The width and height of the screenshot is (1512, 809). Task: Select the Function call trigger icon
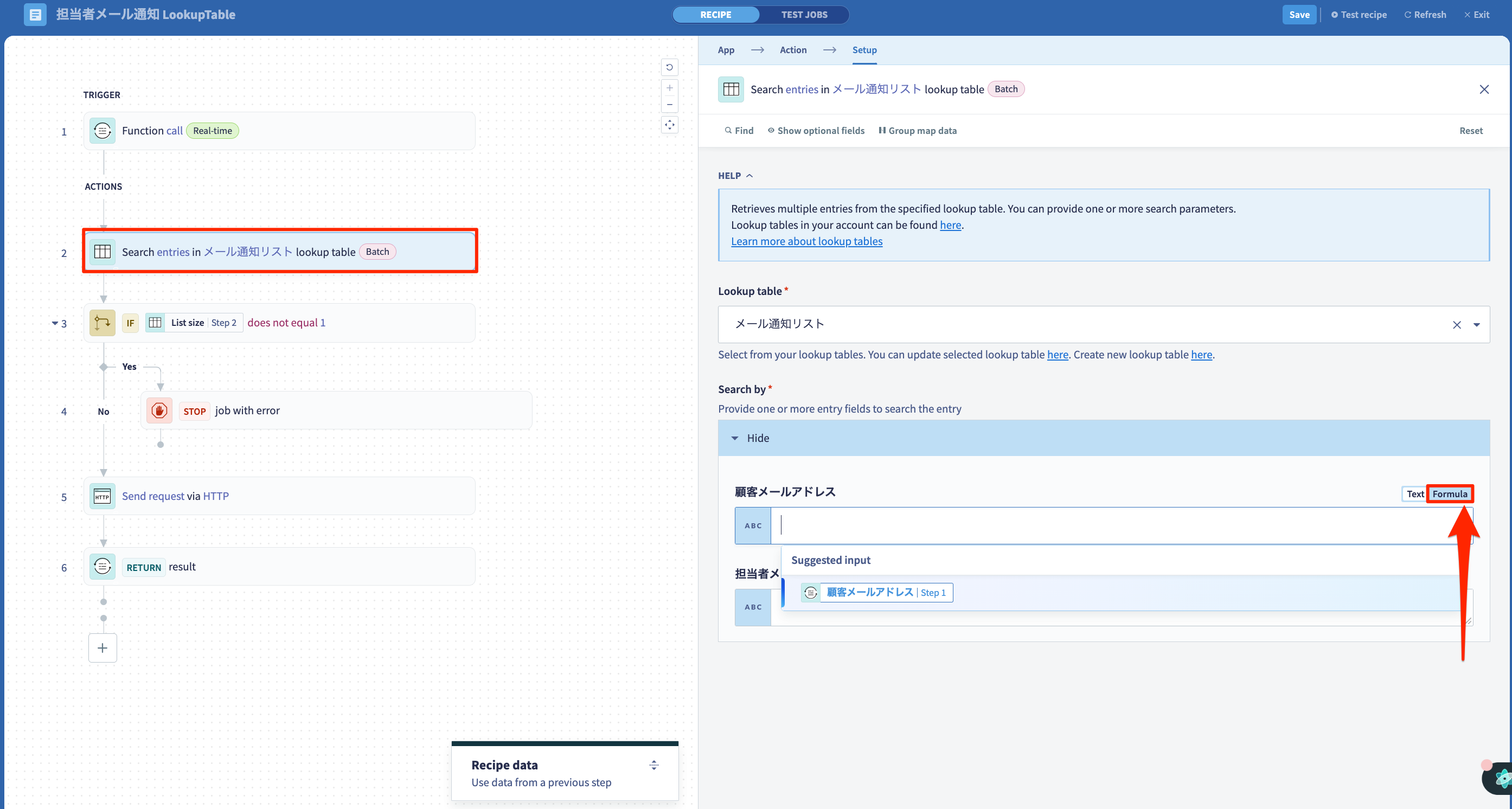102,131
